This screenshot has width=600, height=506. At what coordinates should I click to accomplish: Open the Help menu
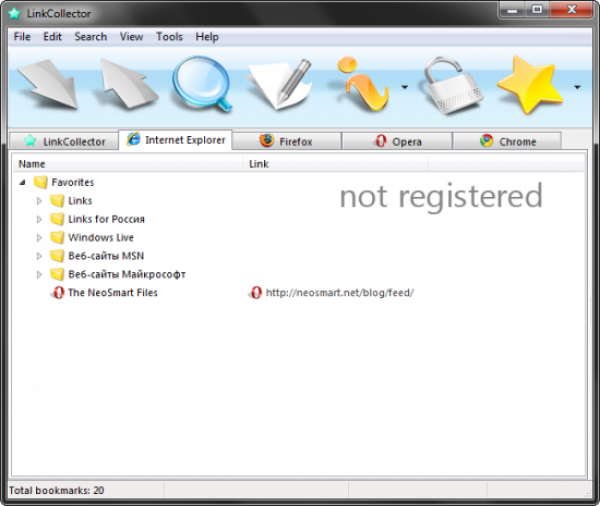click(x=207, y=37)
